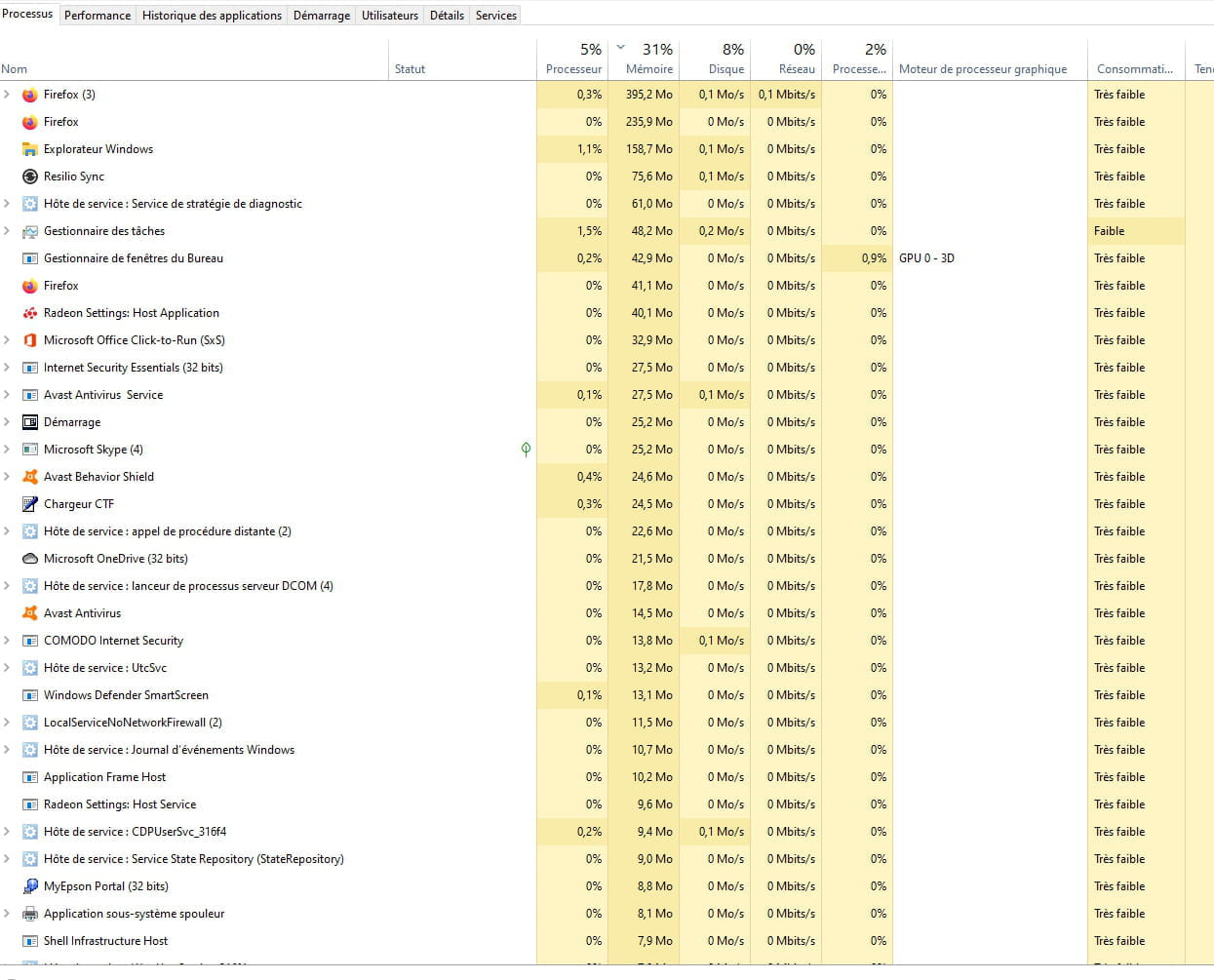Click the 158,7 Mo memory value
The image size is (1214, 980).
pos(649,149)
